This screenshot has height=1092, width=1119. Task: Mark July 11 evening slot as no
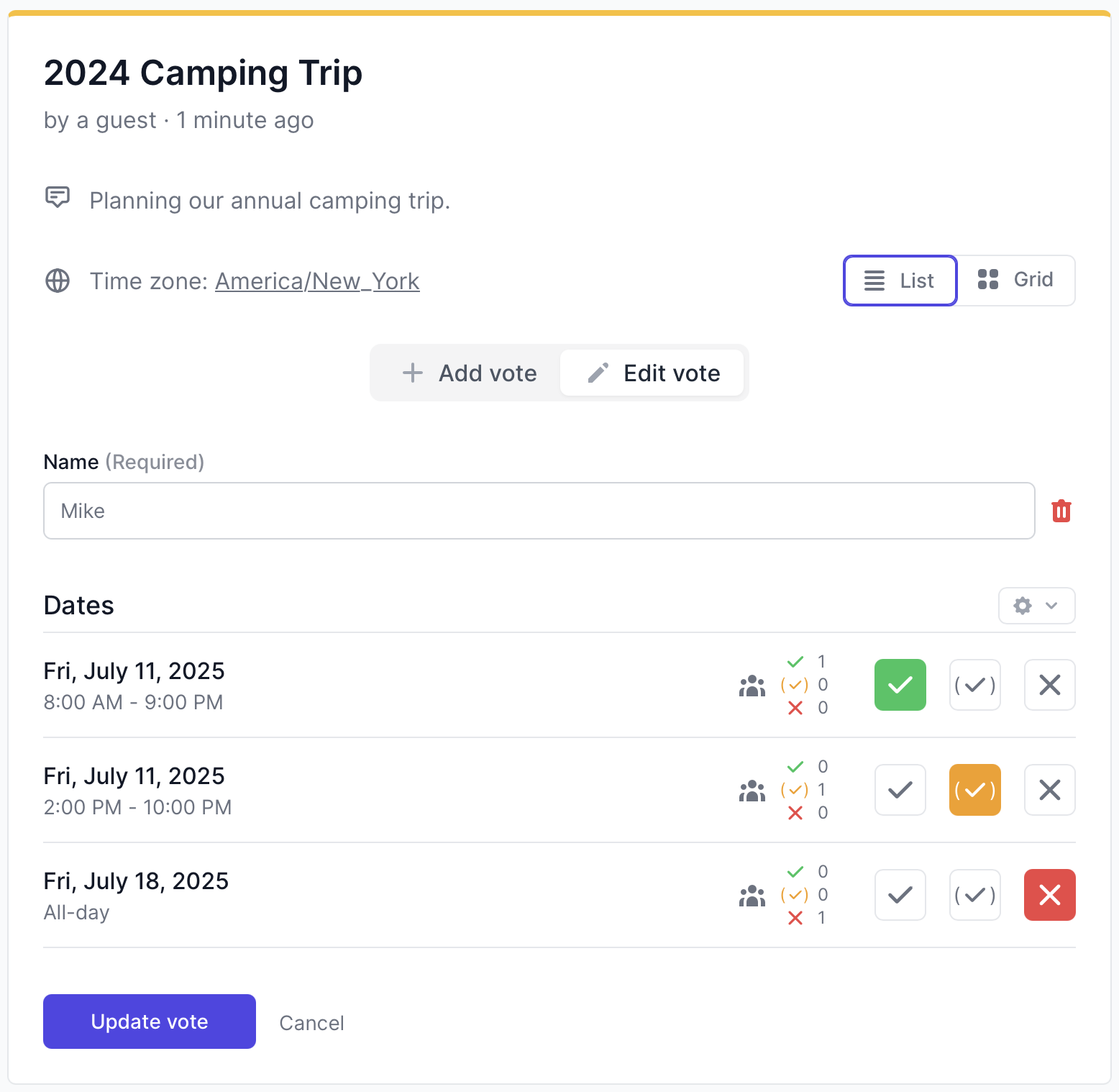tap(1049, 790)
